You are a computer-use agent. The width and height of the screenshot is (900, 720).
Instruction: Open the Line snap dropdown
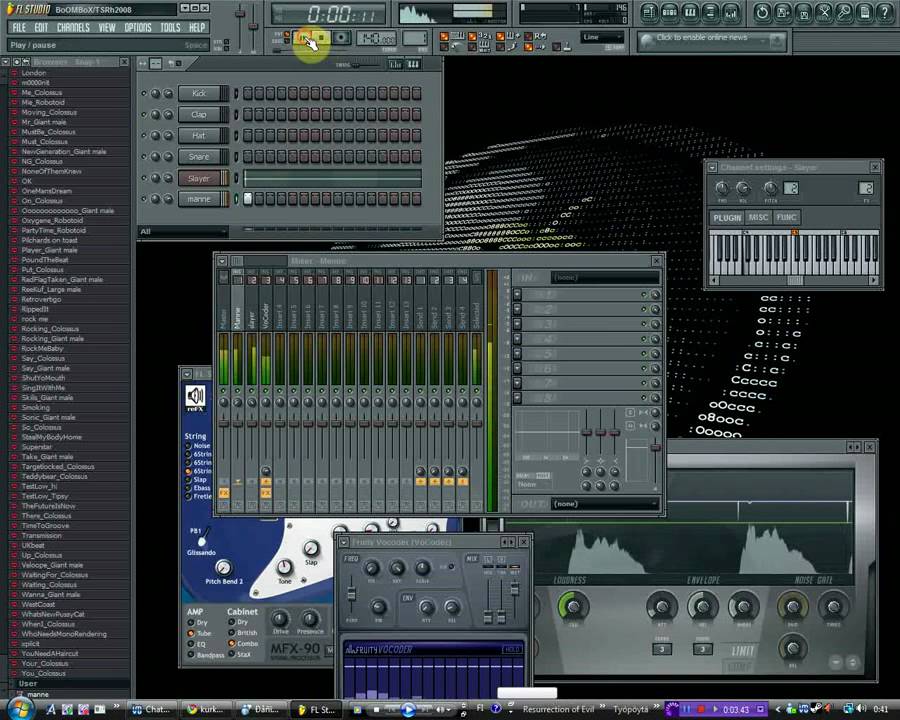tap(602, 37)
